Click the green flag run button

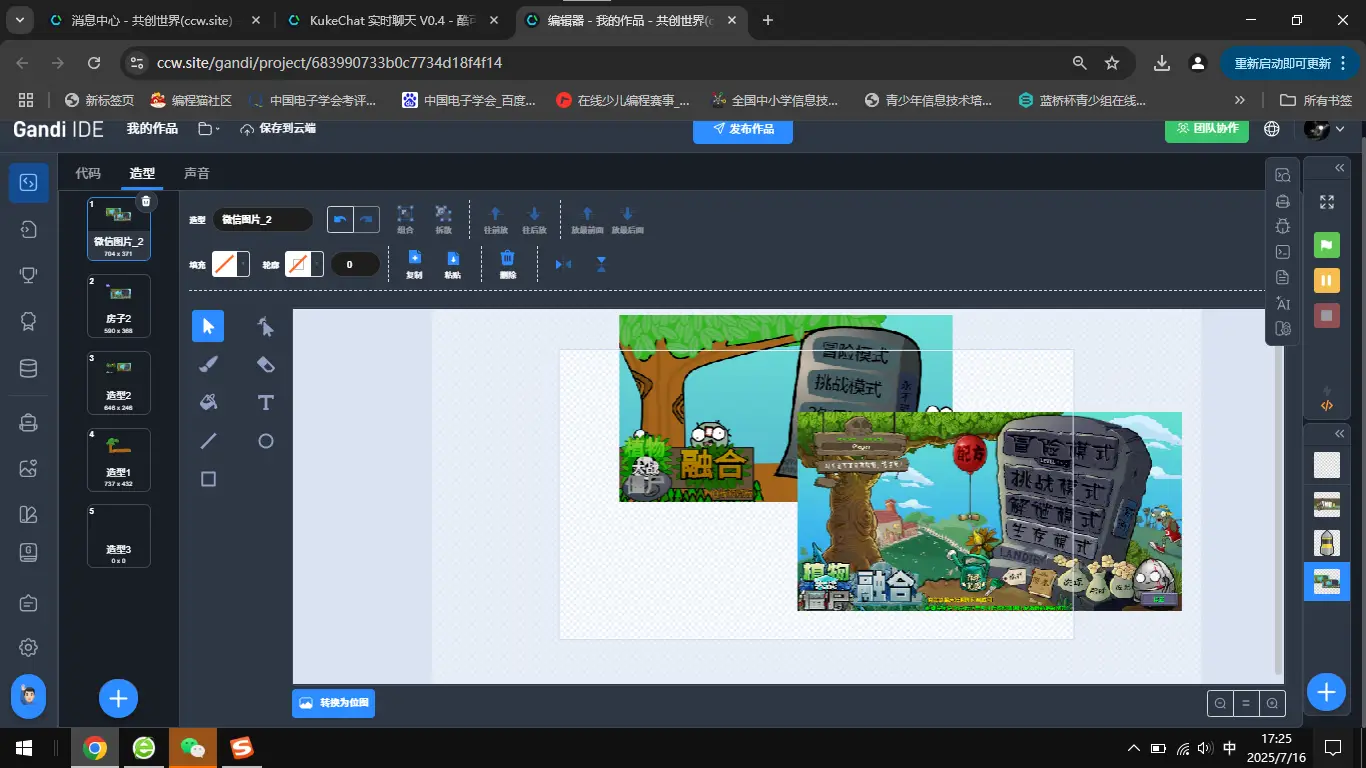pos(1326,245)
